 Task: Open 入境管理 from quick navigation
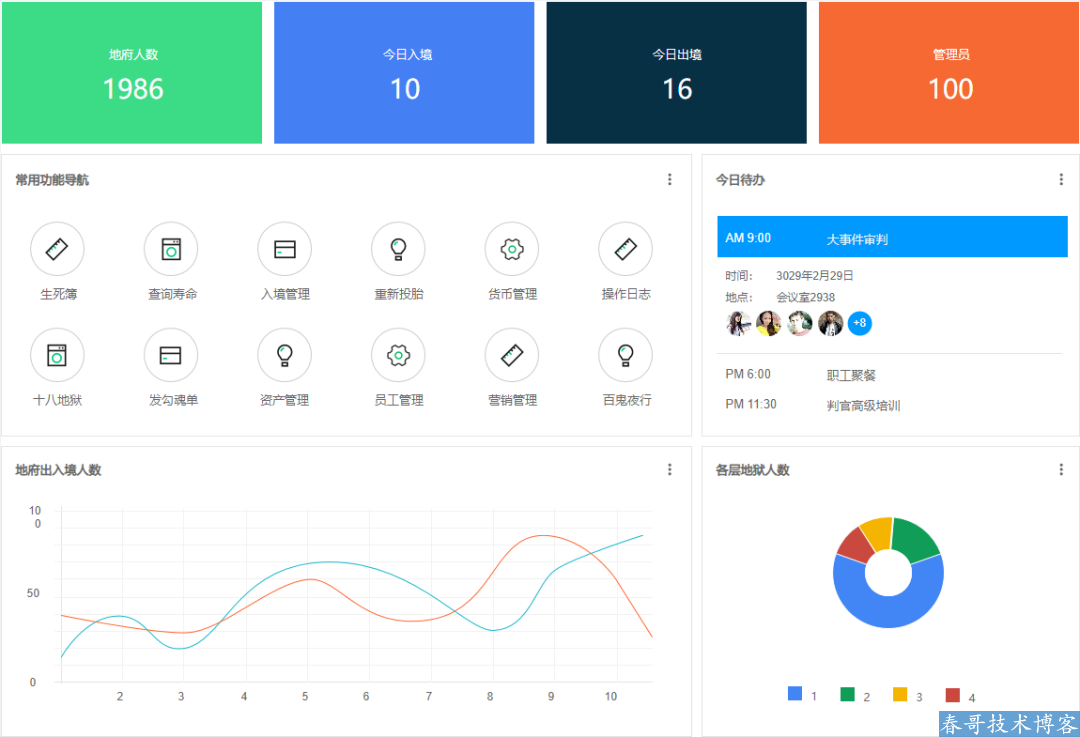click(285, 249)
